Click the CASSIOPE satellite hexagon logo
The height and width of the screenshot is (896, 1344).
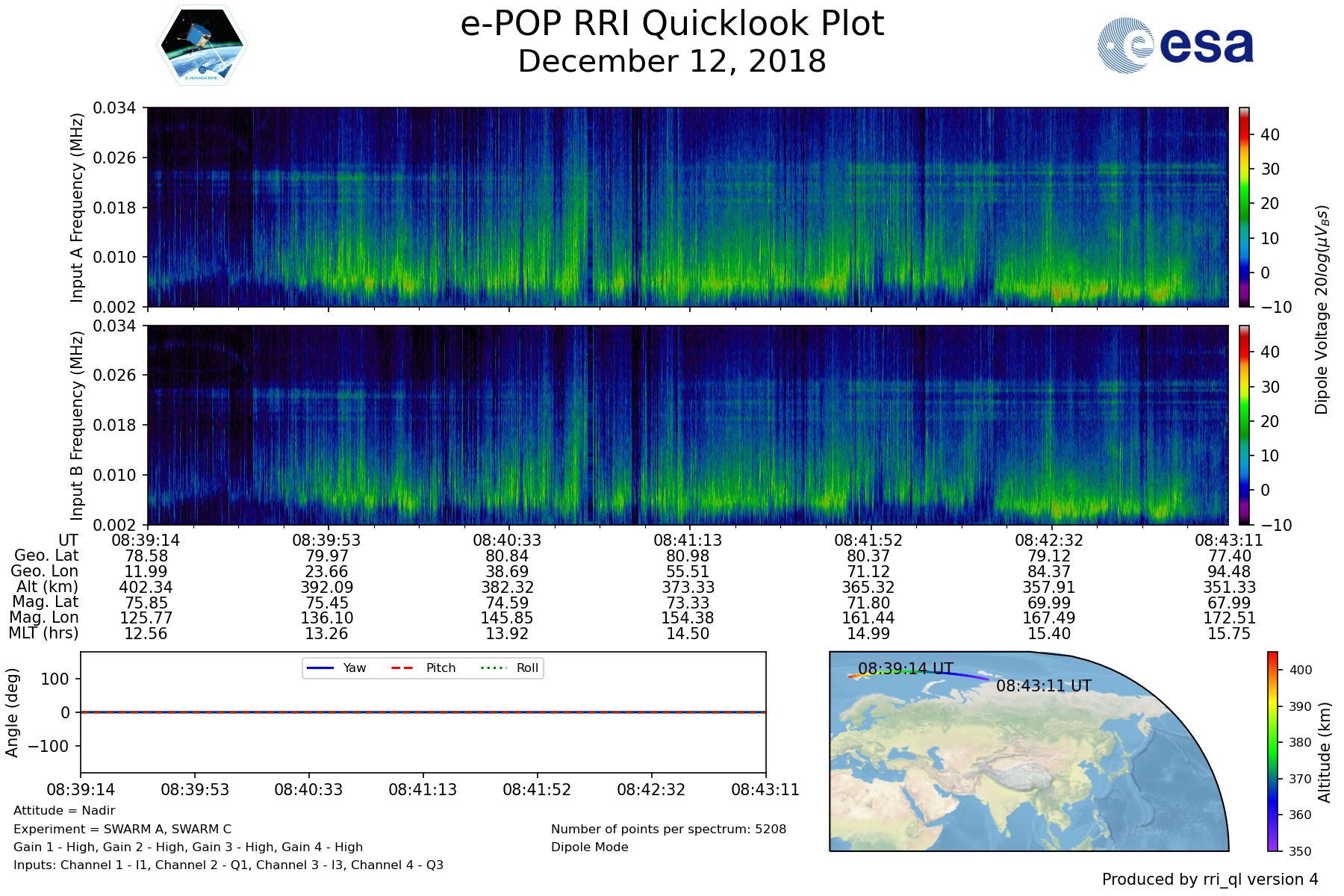tap(202, 46)
